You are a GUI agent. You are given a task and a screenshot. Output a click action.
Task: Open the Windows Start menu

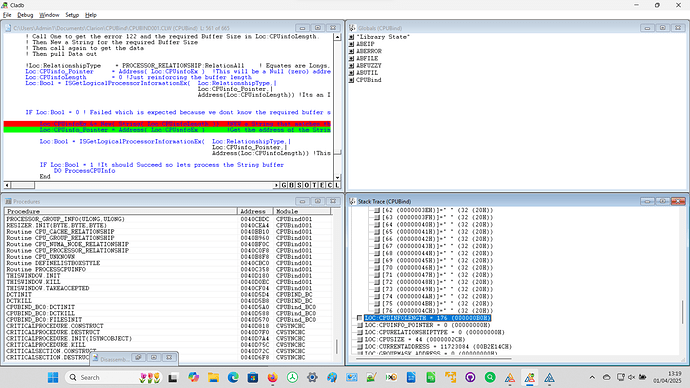(53, 377)
